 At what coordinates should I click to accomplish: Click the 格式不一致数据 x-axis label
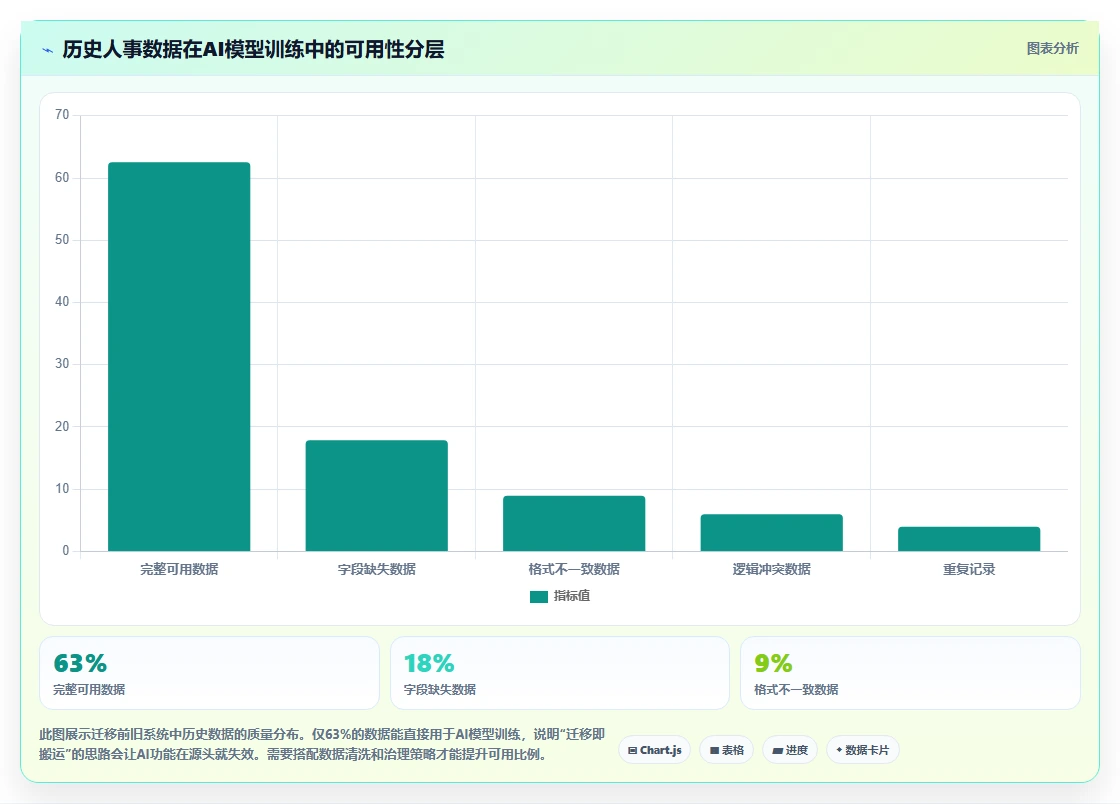[574, 569]
